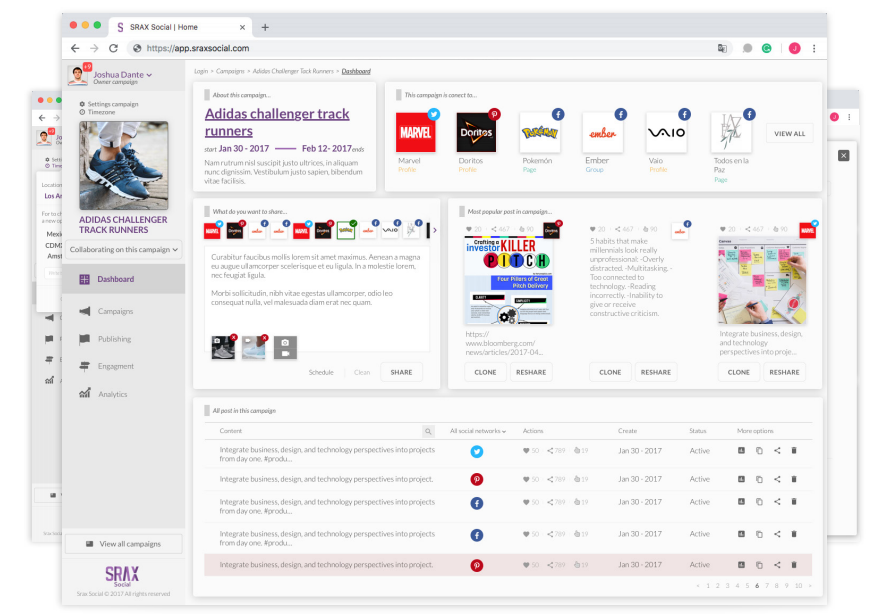
Task: Click Twitter icon in first post row
Action: [477, 452]
